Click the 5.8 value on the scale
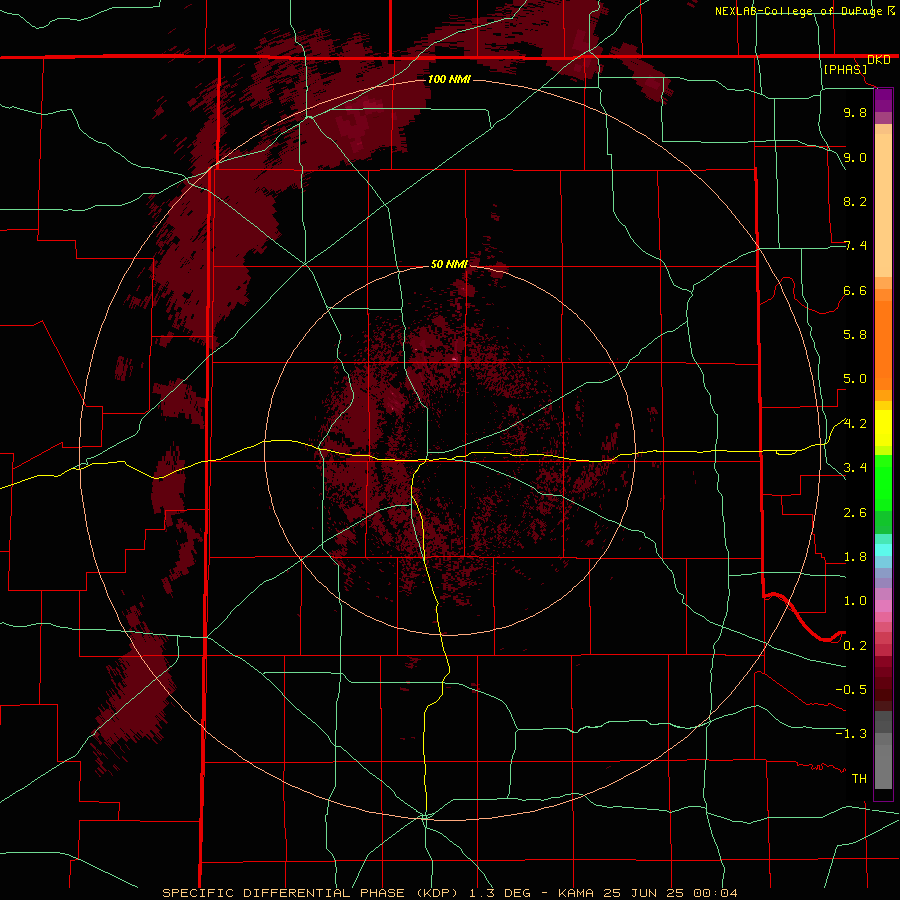Image resolution: width=900 pixels, height=900 pixels. pyautogui.click(x=855, y=335)
